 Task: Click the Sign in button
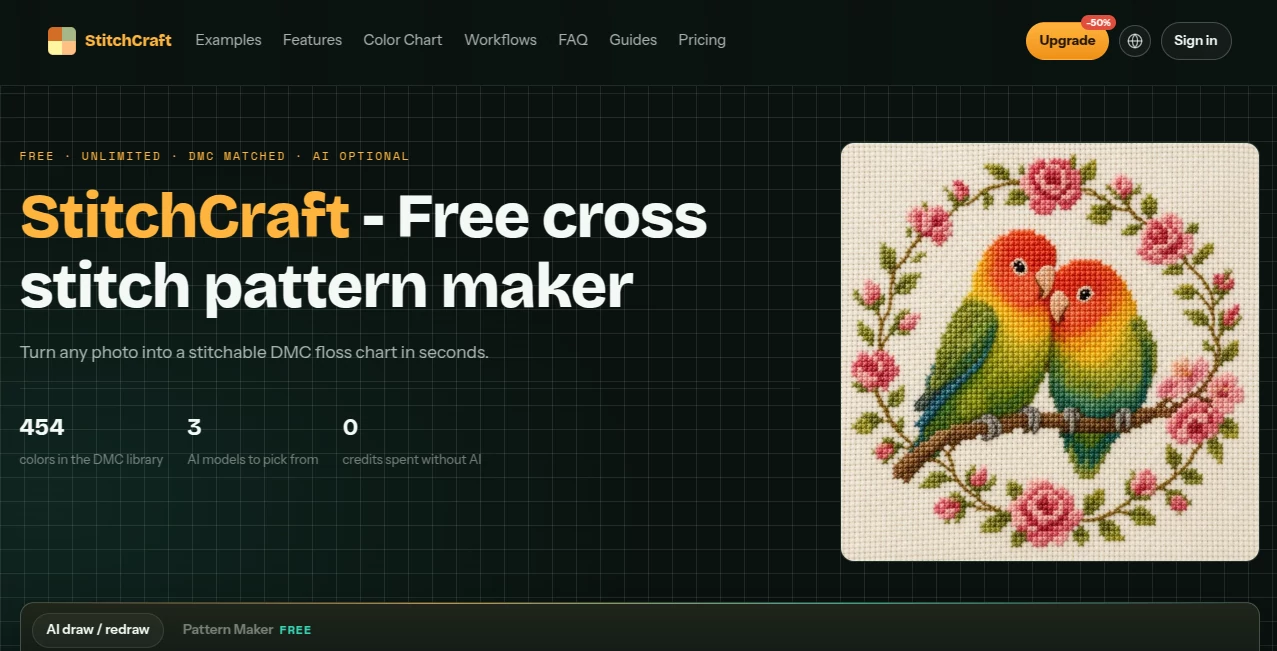(x=1196, y=41)
